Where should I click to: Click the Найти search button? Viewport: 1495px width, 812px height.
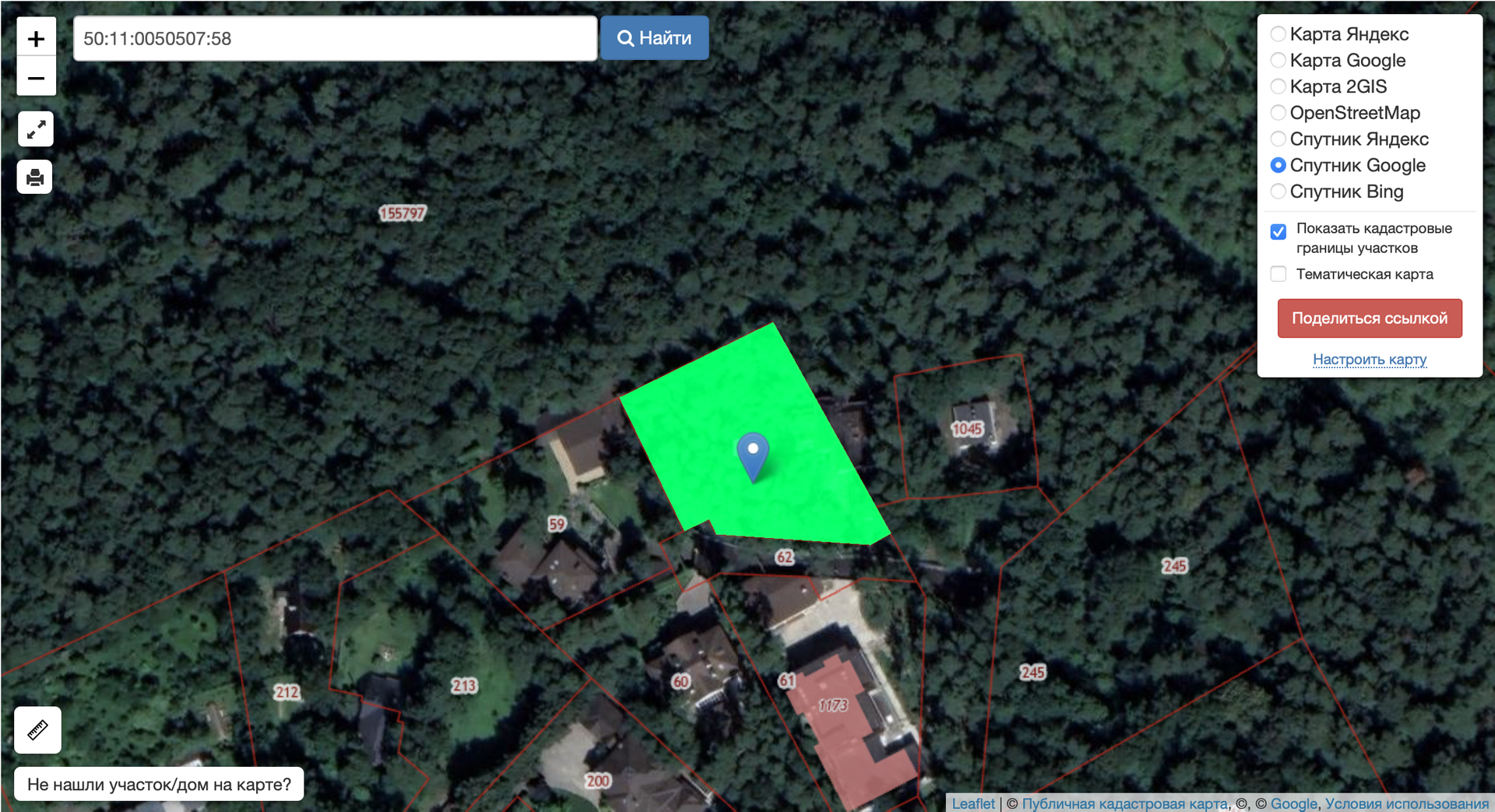(654, 38)
